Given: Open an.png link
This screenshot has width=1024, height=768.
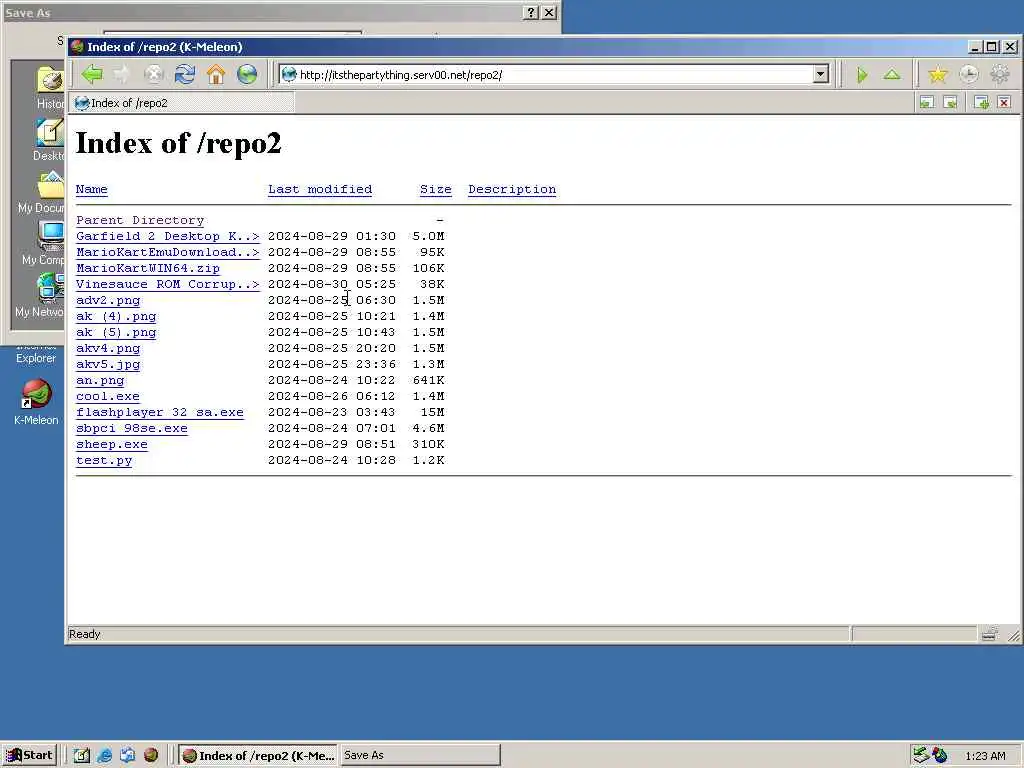Looking at the screenshot, I should [100, 380].
